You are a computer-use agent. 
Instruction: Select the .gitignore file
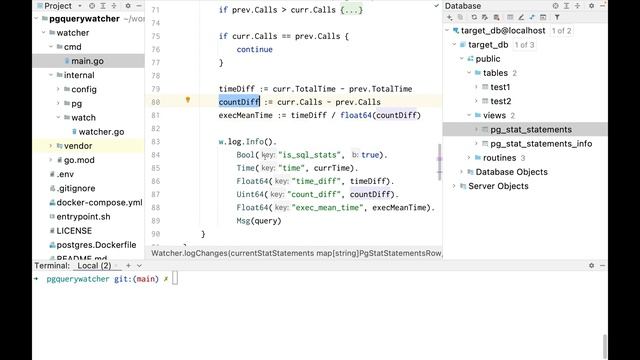[76, 188]
